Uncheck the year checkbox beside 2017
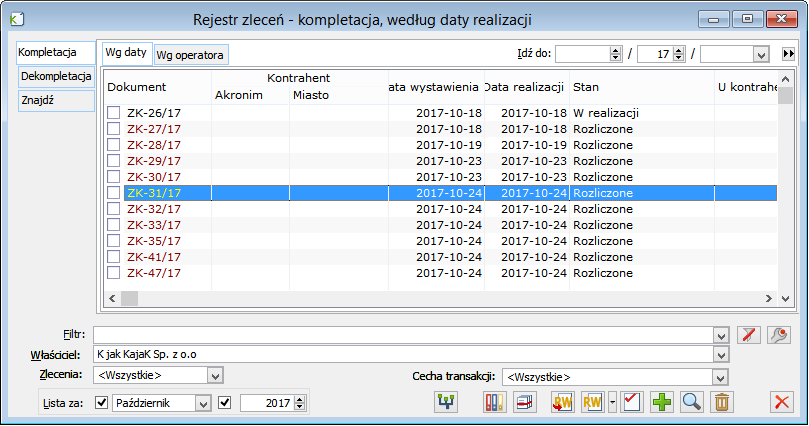 pos(224,402)
